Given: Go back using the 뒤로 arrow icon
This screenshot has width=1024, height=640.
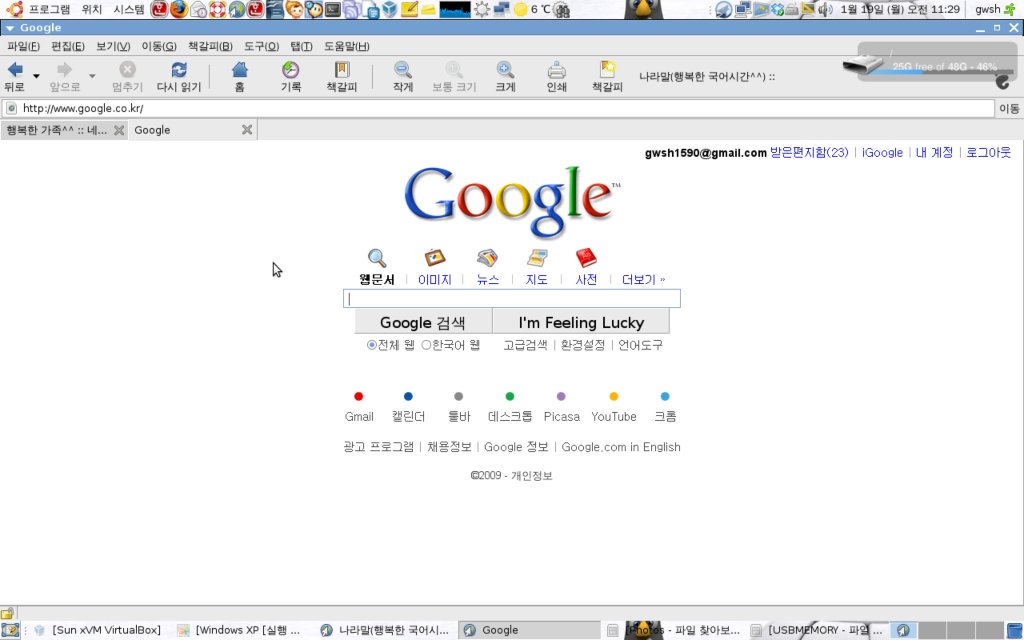Looking at the screenshot, I should 15,70.
